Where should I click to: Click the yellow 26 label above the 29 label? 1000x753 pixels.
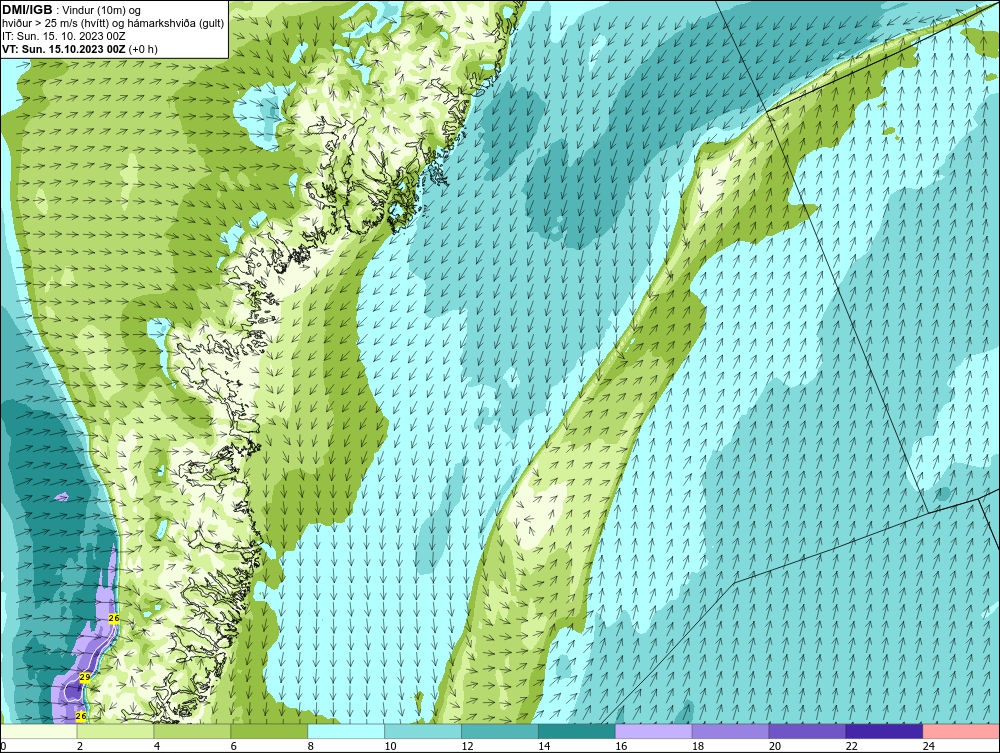[114, 618]
